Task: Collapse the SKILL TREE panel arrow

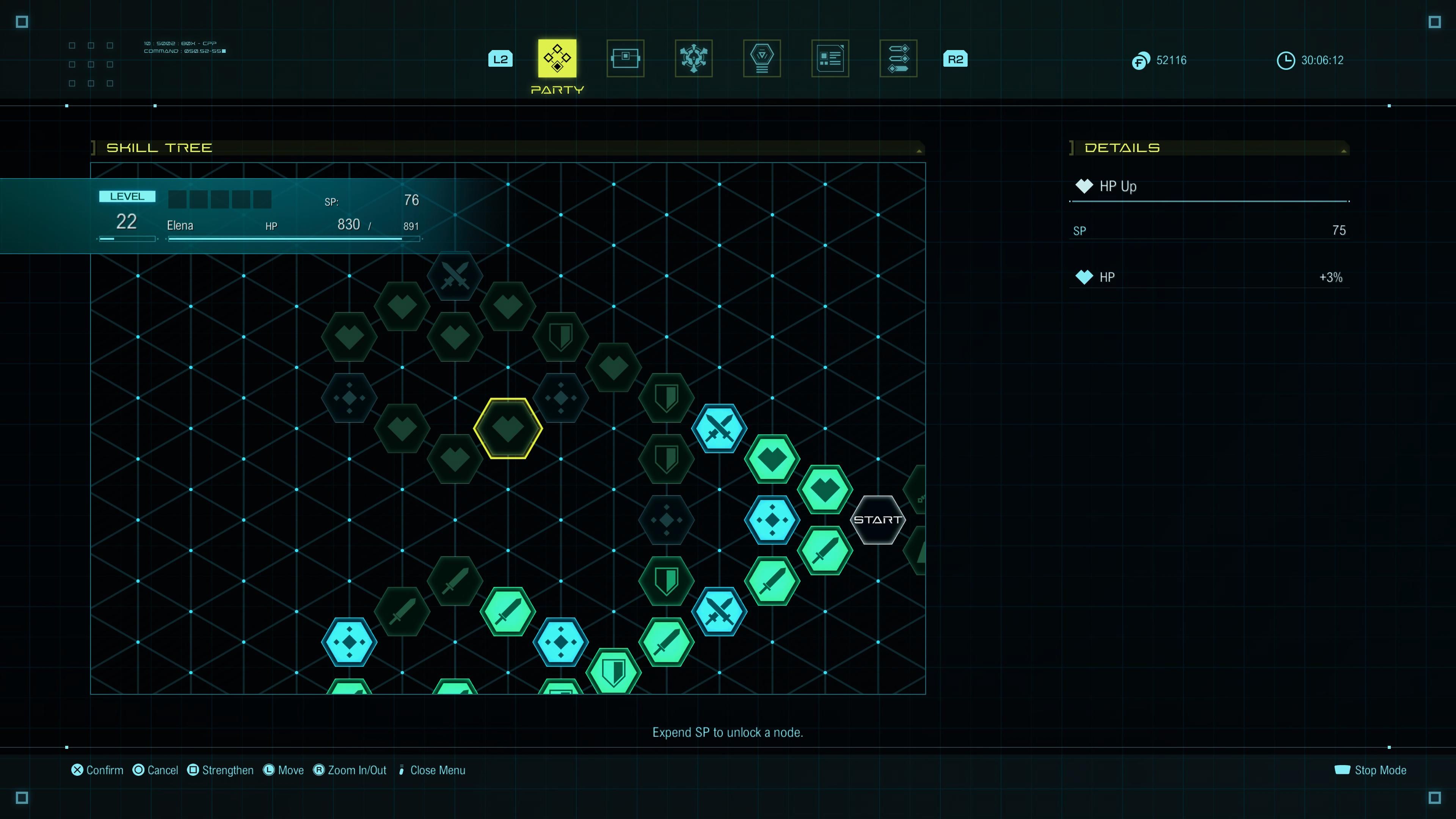Action: click(918, 151)
